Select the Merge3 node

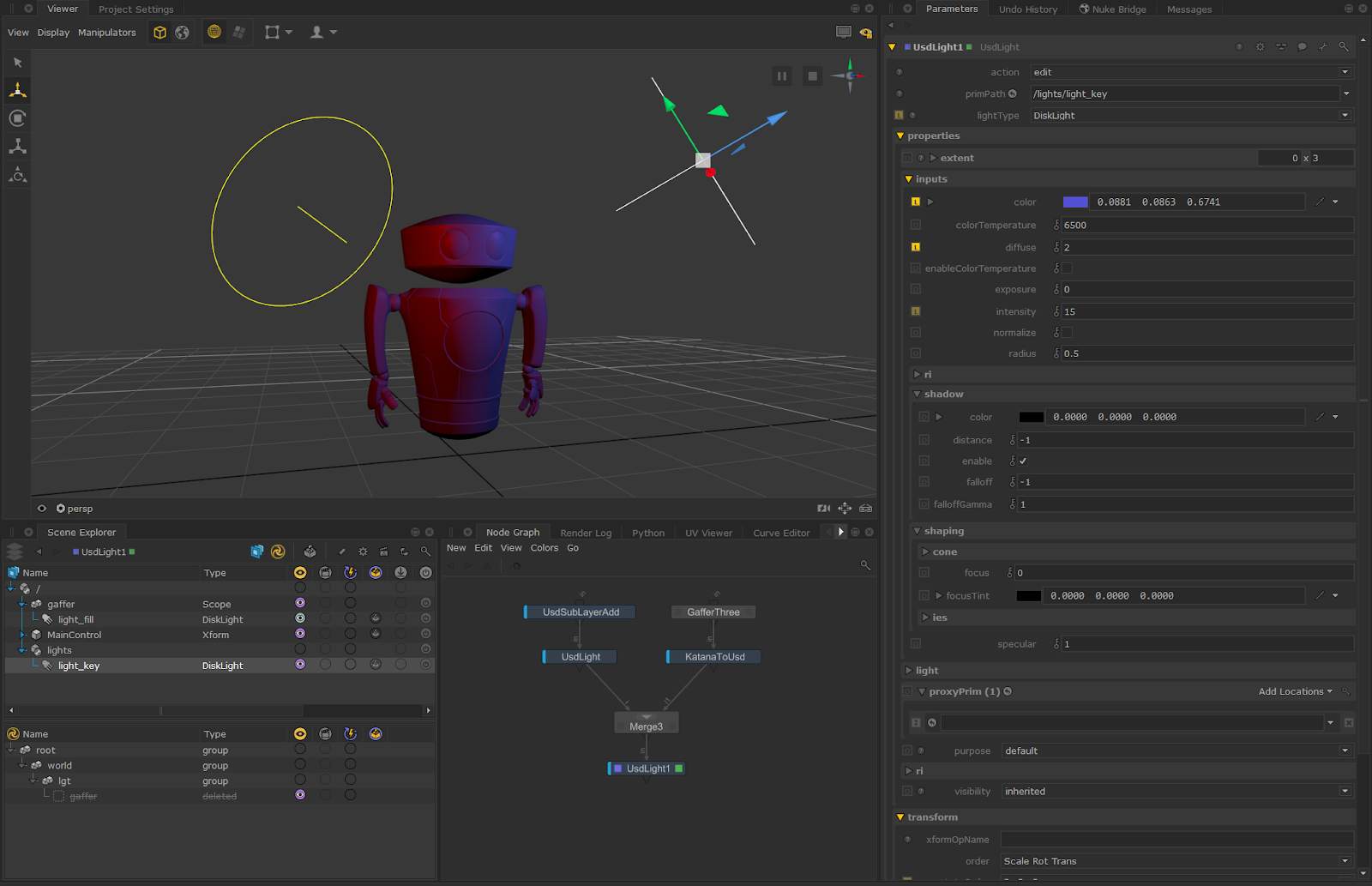[646, 726]
